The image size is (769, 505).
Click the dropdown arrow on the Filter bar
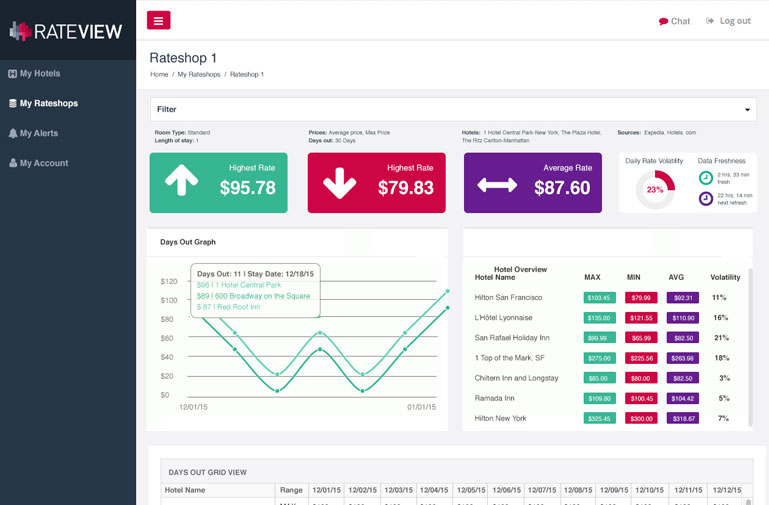746,110
